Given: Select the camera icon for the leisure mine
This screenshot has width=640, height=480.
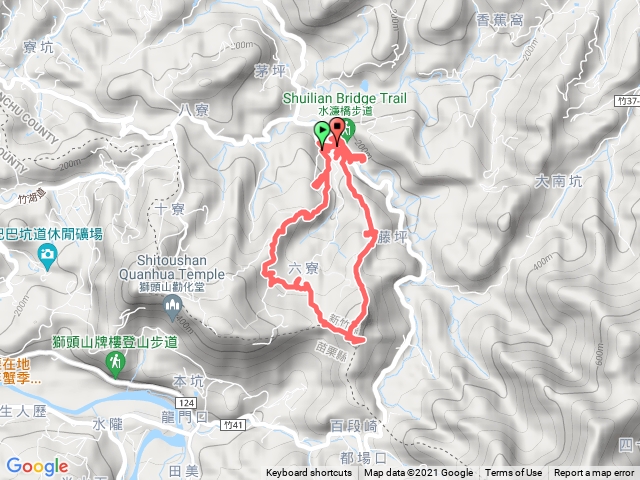Looking at the screenshot, I should click(47, 257).
